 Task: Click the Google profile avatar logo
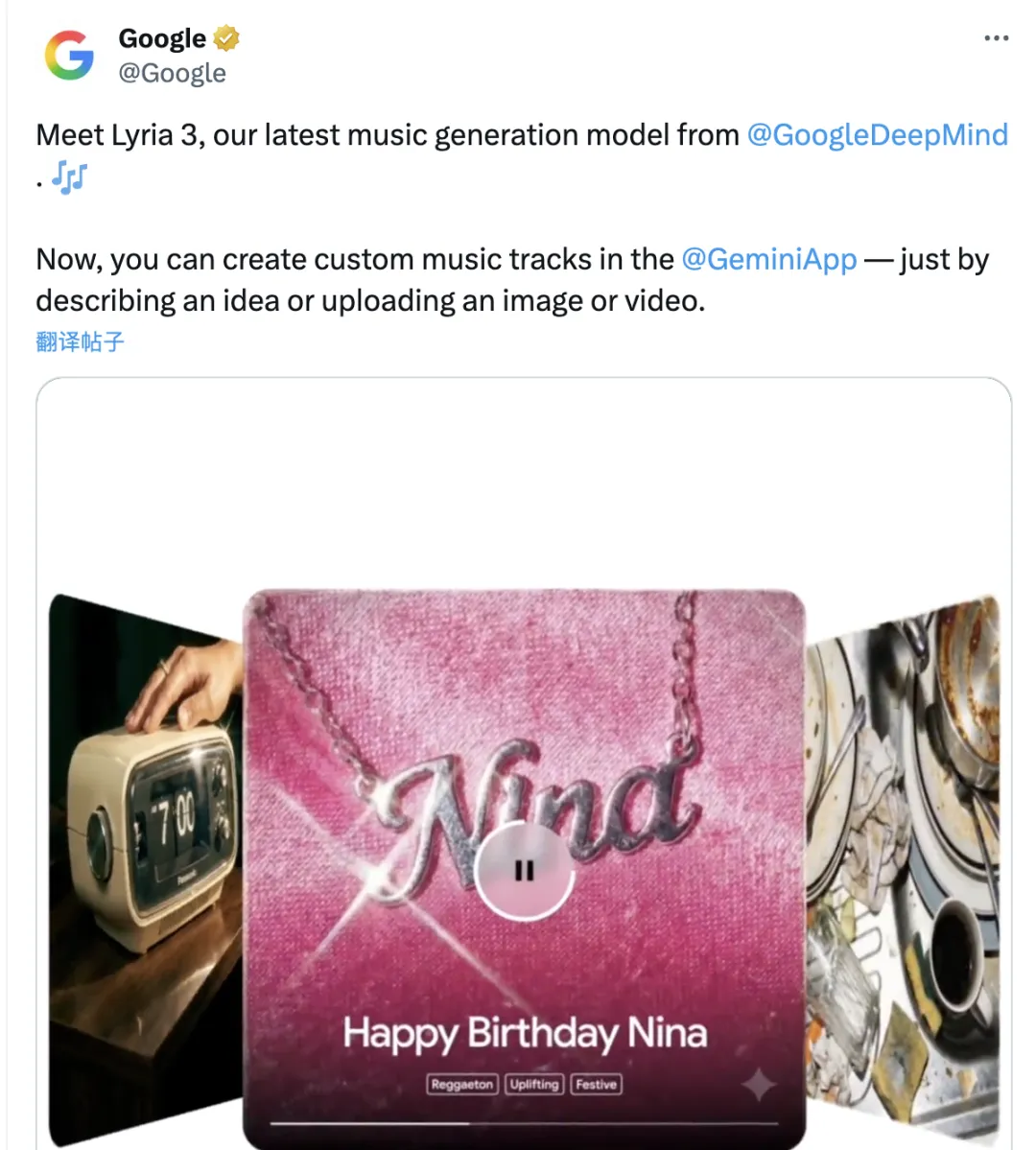[x=70, y=55]
